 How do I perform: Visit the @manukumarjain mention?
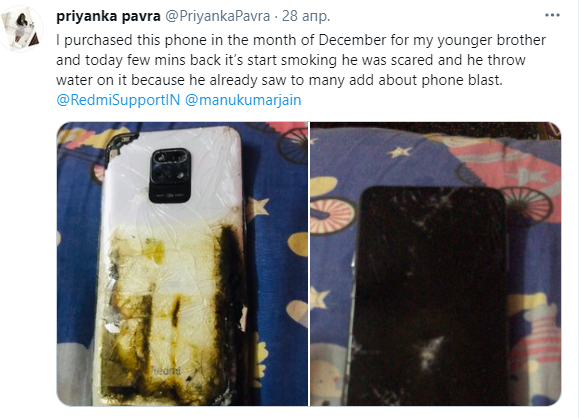tap(243, 100)
